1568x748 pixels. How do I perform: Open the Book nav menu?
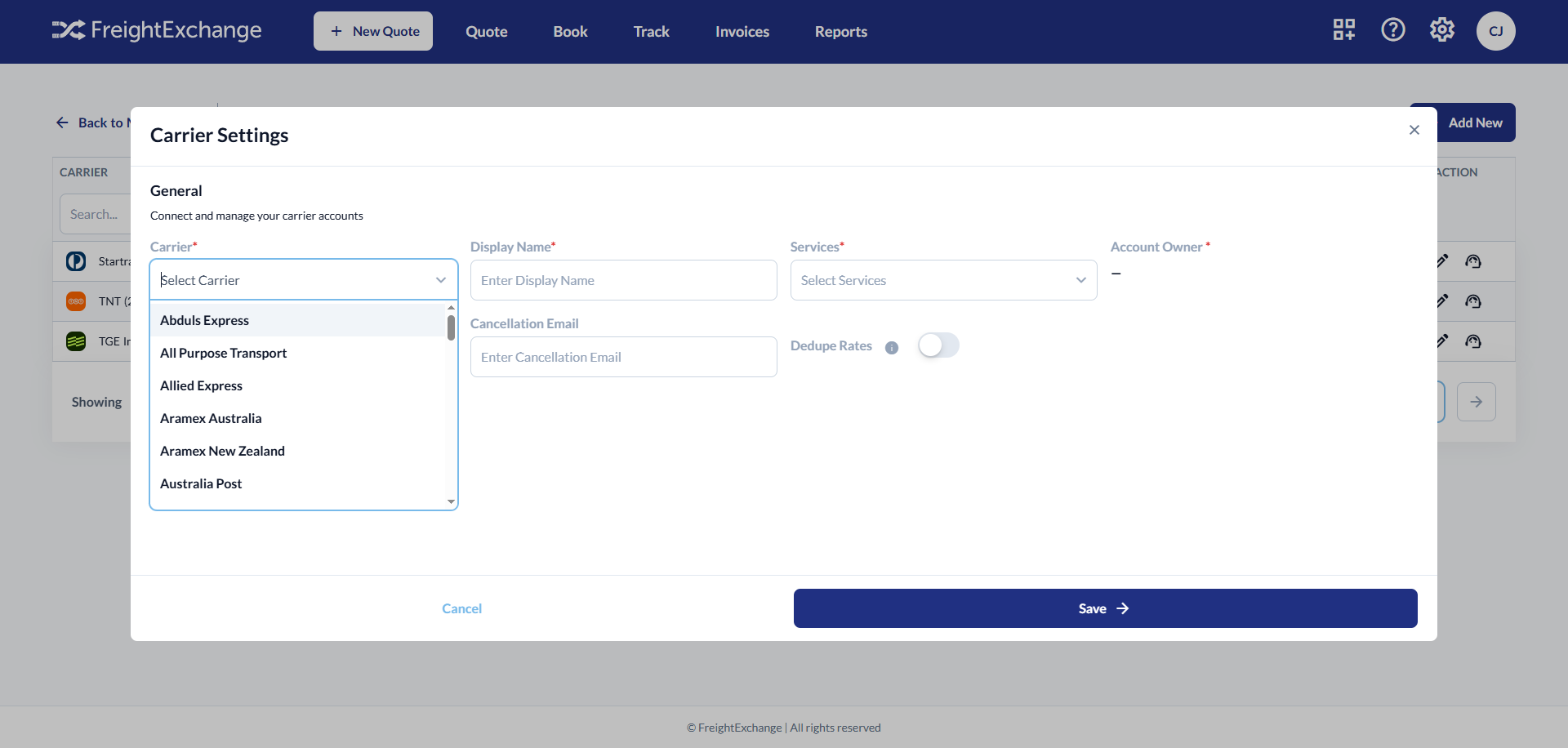click(570, 31)
